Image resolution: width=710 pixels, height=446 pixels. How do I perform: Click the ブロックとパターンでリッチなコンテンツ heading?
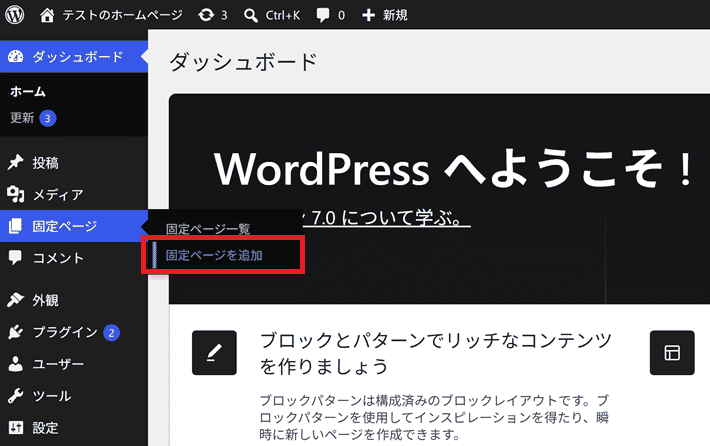coord(436,353)
